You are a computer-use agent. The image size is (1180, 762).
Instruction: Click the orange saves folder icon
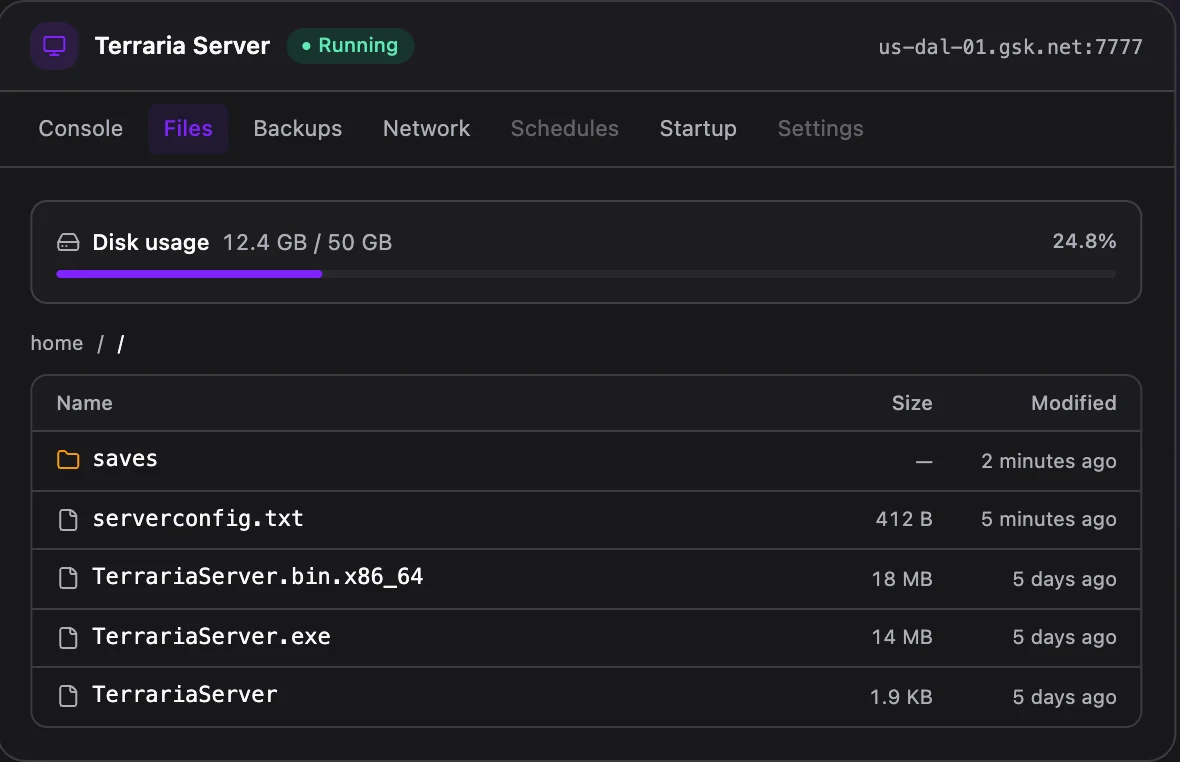[68, 459]
